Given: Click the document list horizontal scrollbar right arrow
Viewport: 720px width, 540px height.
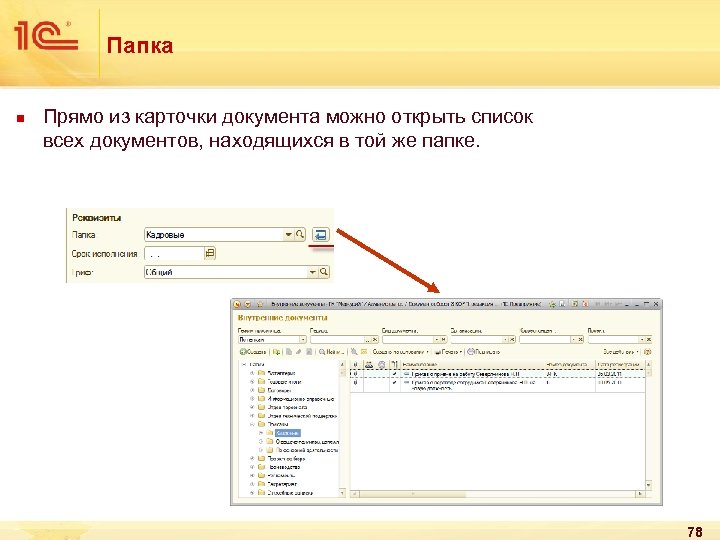Looking at the screenshot, I should [640, 494].
